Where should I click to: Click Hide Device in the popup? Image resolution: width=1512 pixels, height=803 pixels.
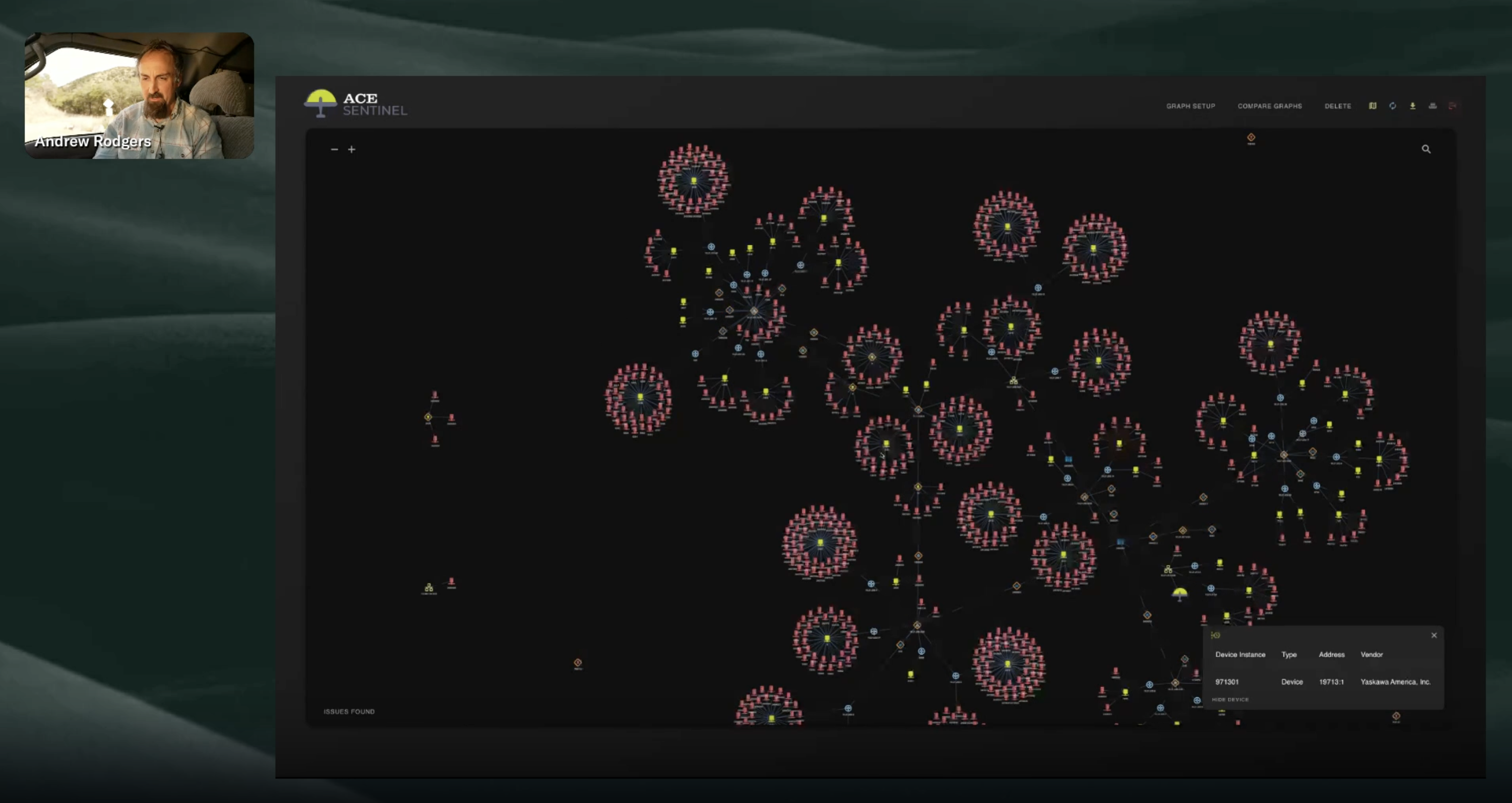1230,700
